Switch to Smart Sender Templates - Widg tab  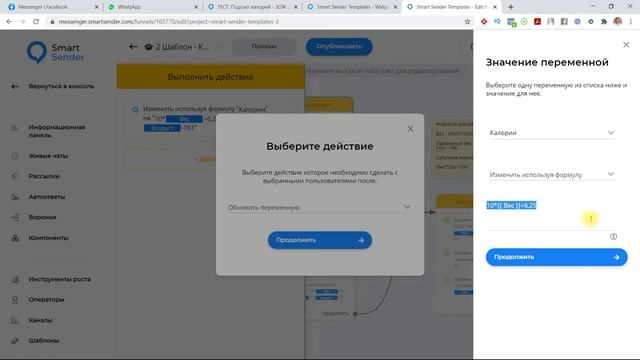[x=351, y=7]
